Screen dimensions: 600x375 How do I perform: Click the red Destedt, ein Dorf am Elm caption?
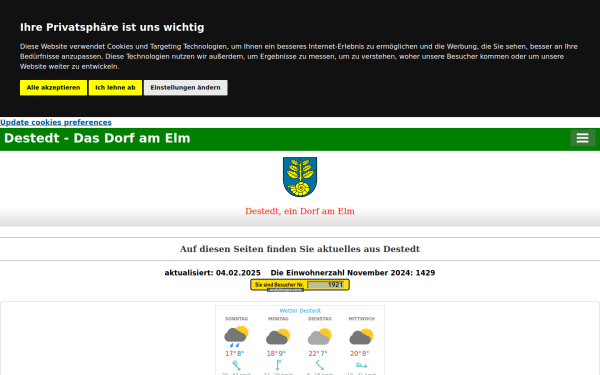[x=300, y=211]
